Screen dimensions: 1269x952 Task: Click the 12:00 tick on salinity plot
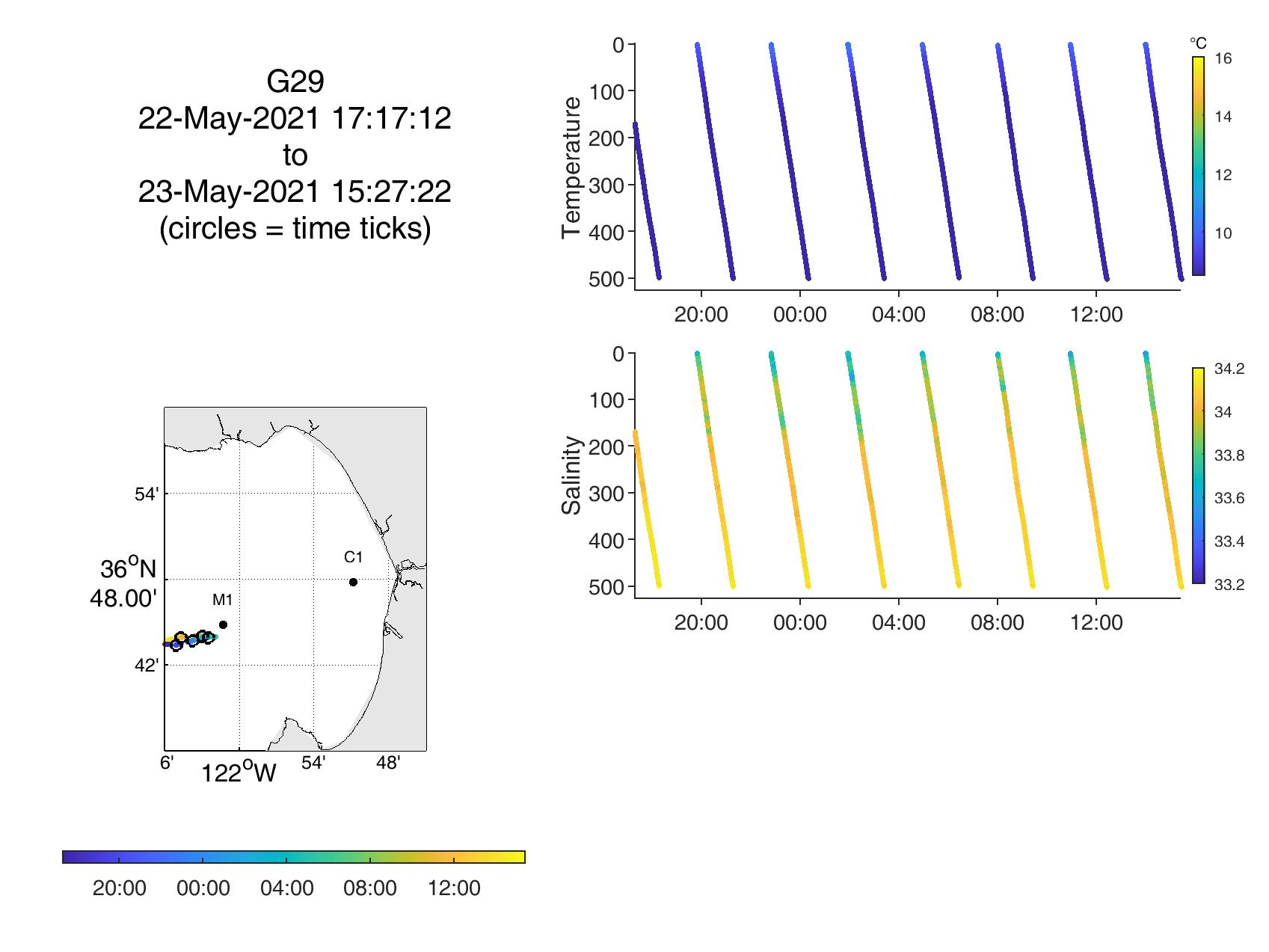coord(1096,622)
